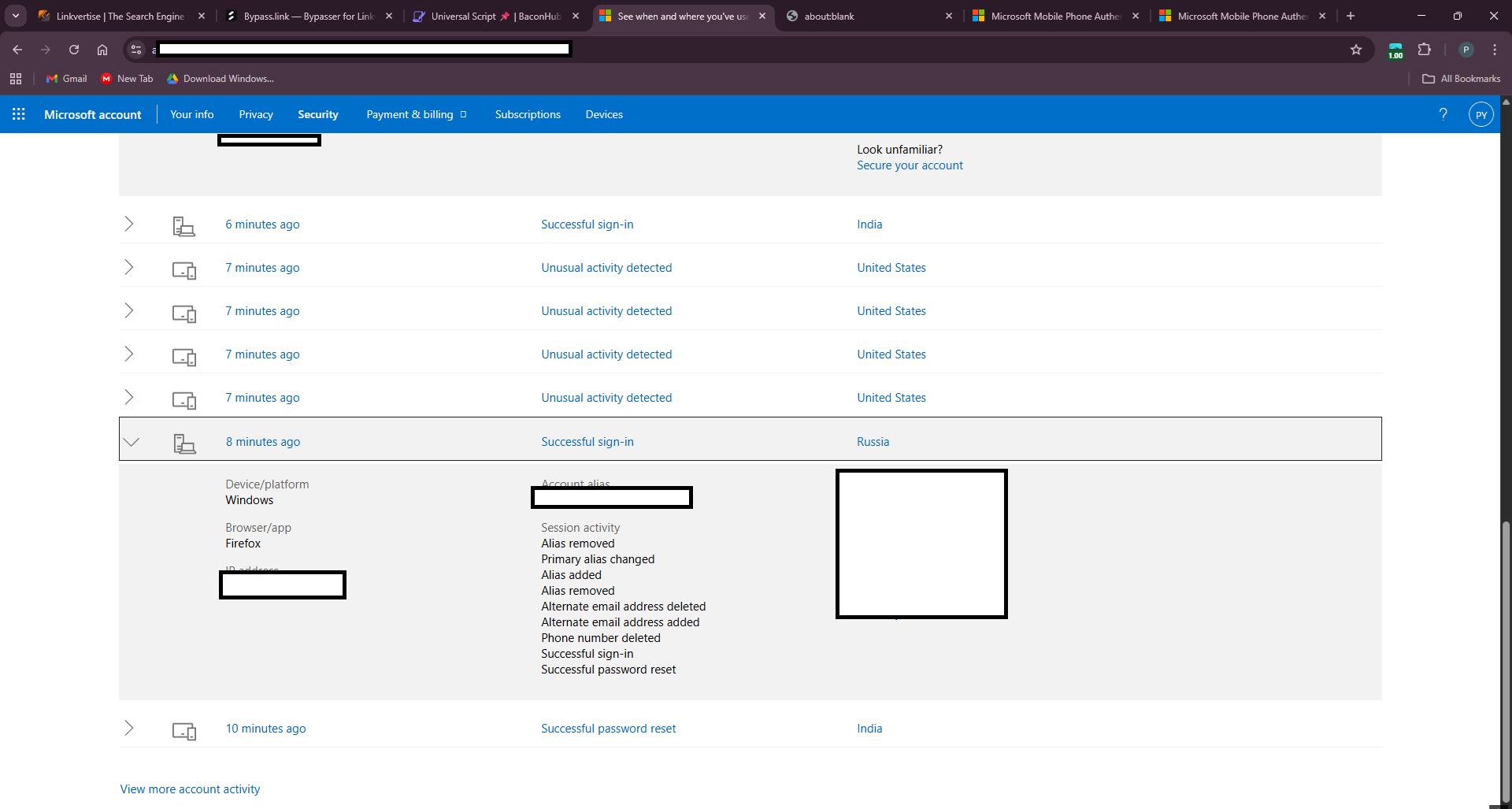Close the Bypass.link tab
This screenshot has height=809, width=1512.
(389, 16)
